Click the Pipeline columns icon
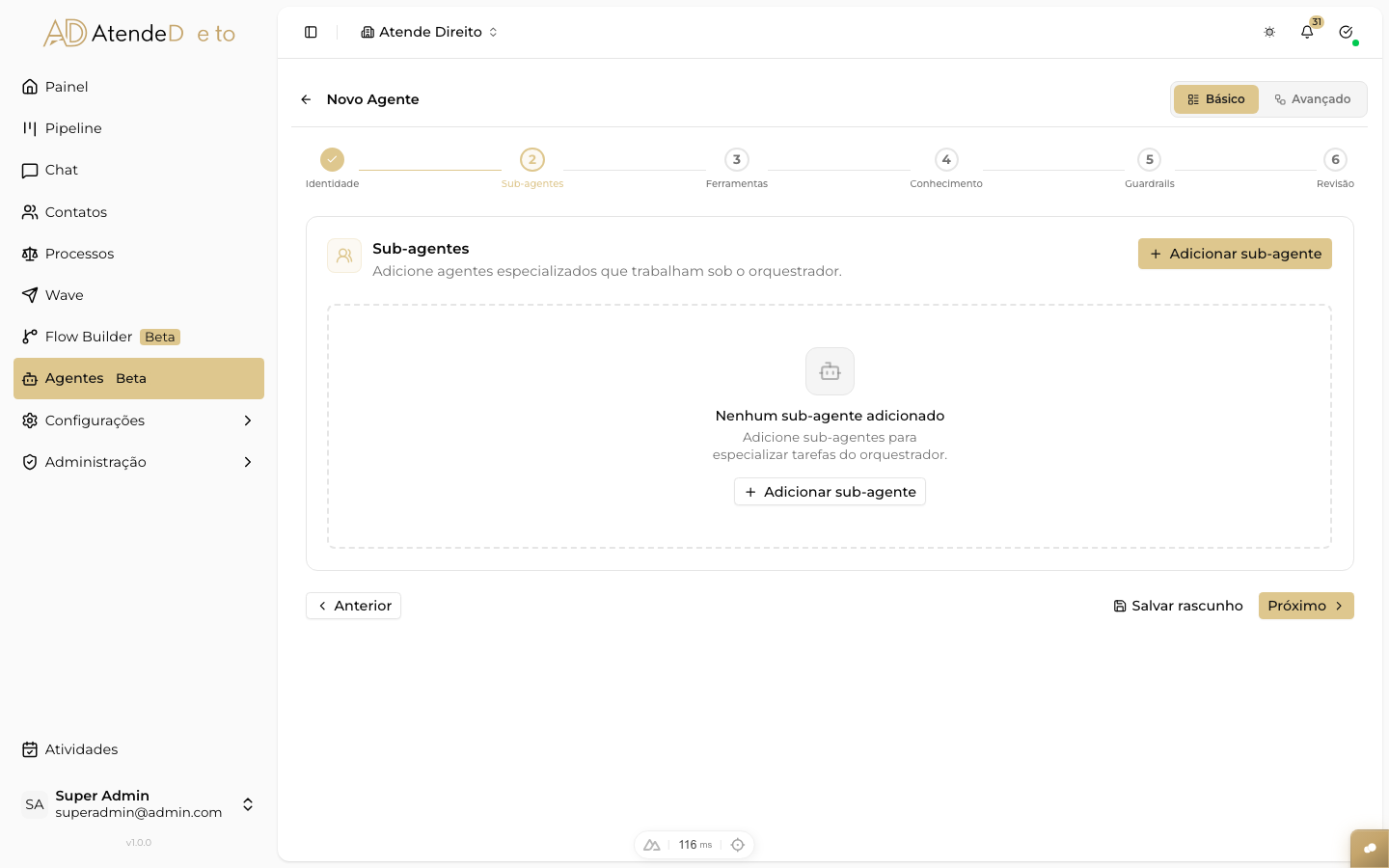Image resolution: width=1389 pixels, height=868 pixels. tap(30, 128)
